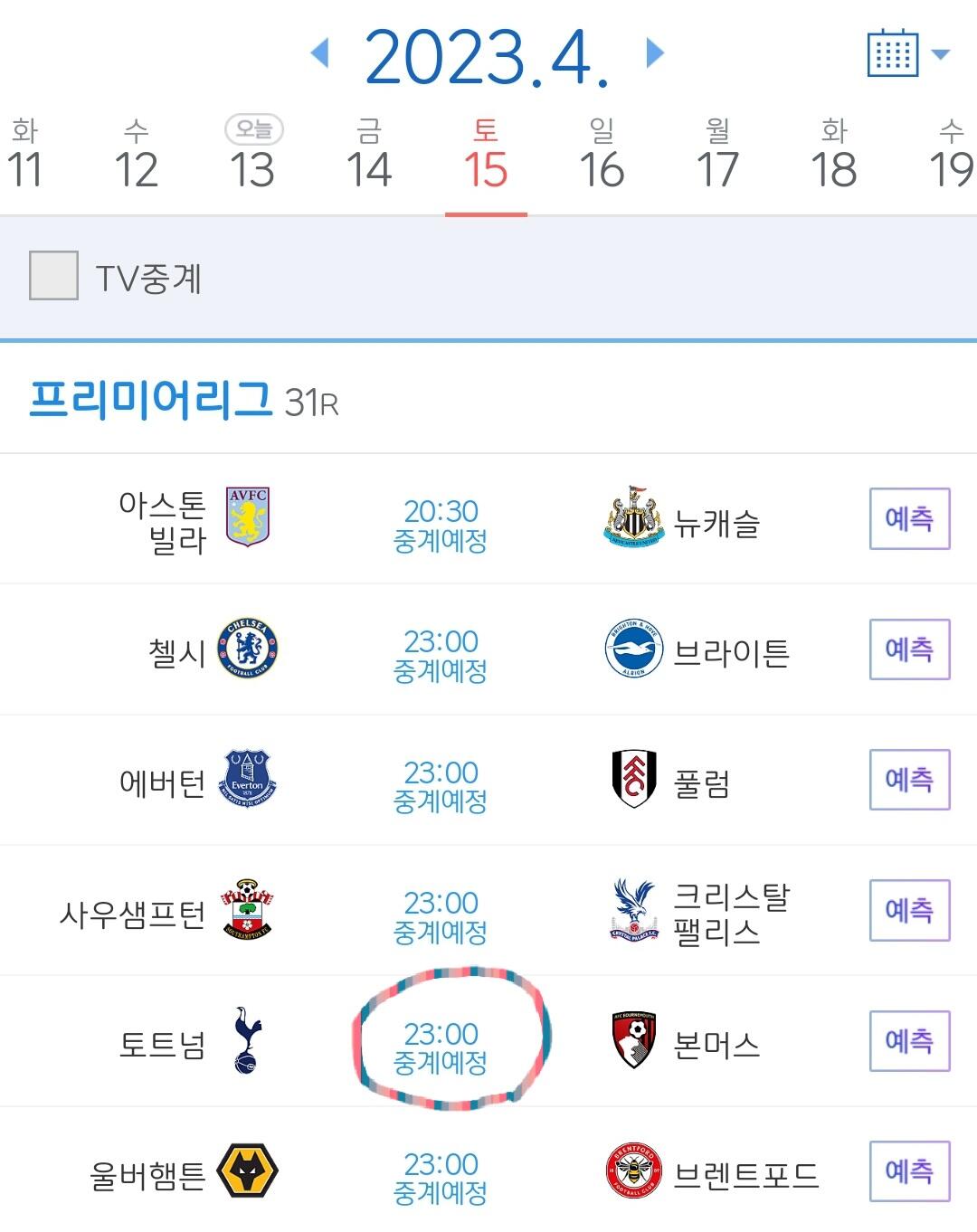Click the Bournemouth club crest
This screenshot has height=1232, width=977.
[x=633, y=1040]
